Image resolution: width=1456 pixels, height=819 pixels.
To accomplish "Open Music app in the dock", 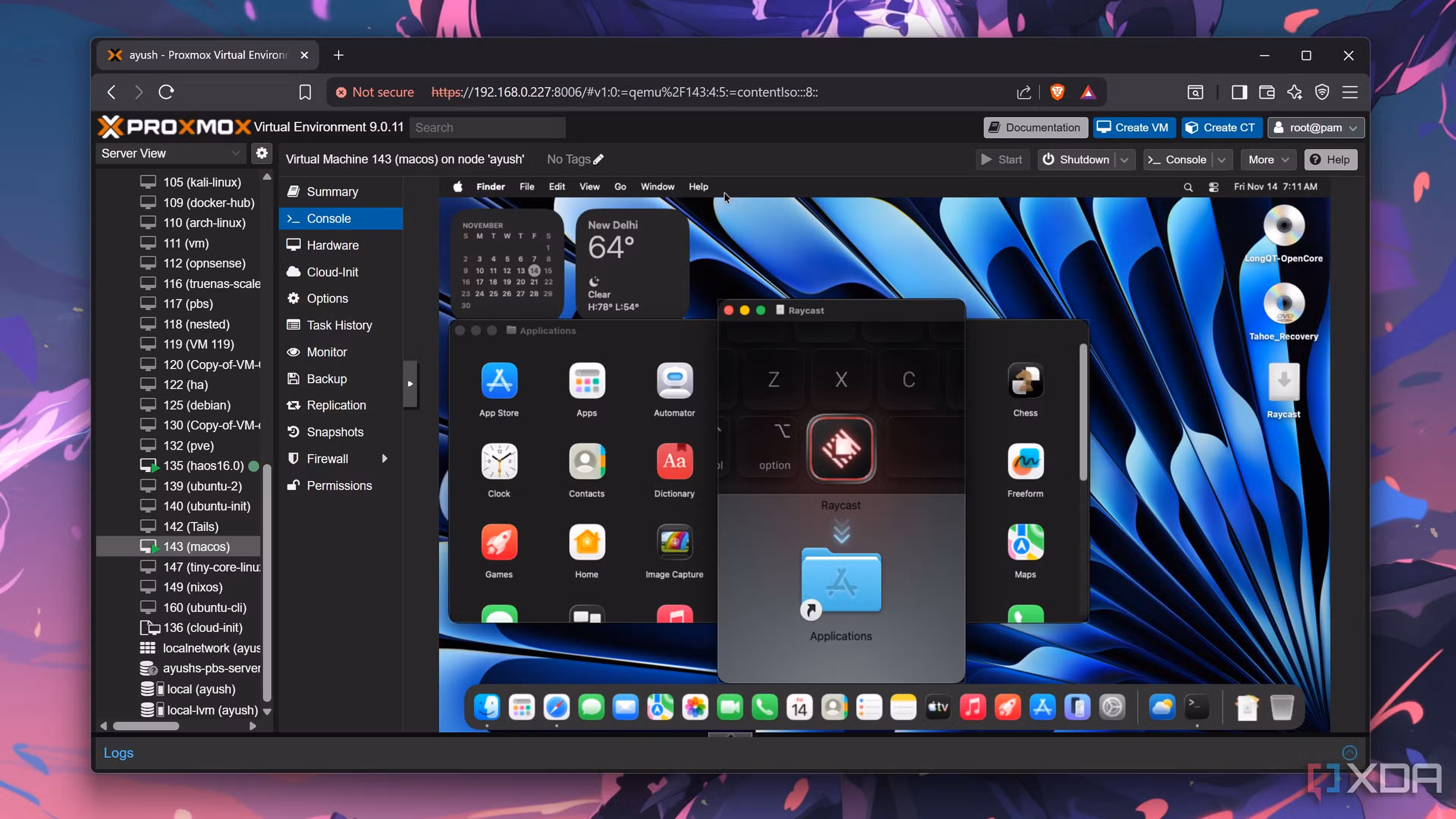I will pyautogui.click(x=973, y=707).
